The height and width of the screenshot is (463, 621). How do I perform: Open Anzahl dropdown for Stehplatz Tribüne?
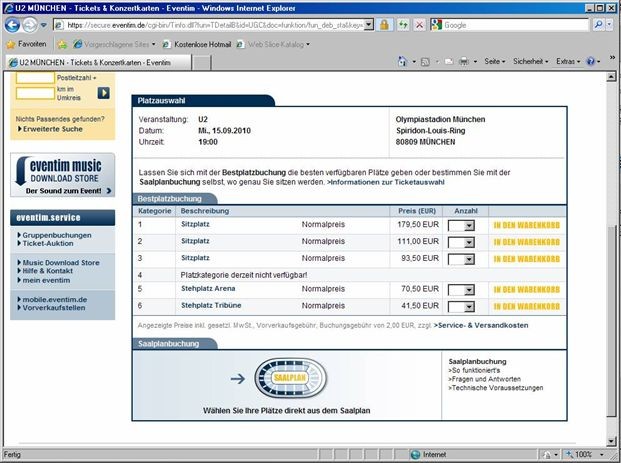tap(461, 306)
